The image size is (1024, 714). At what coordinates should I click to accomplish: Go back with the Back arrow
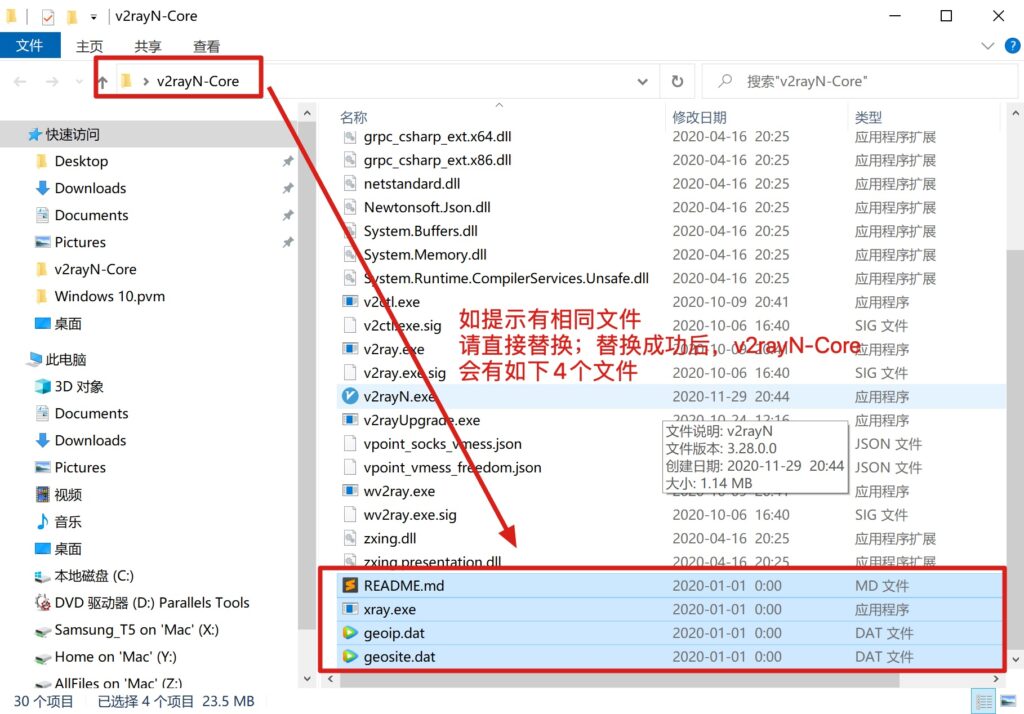pyautogui.click(x=20, y=82)
